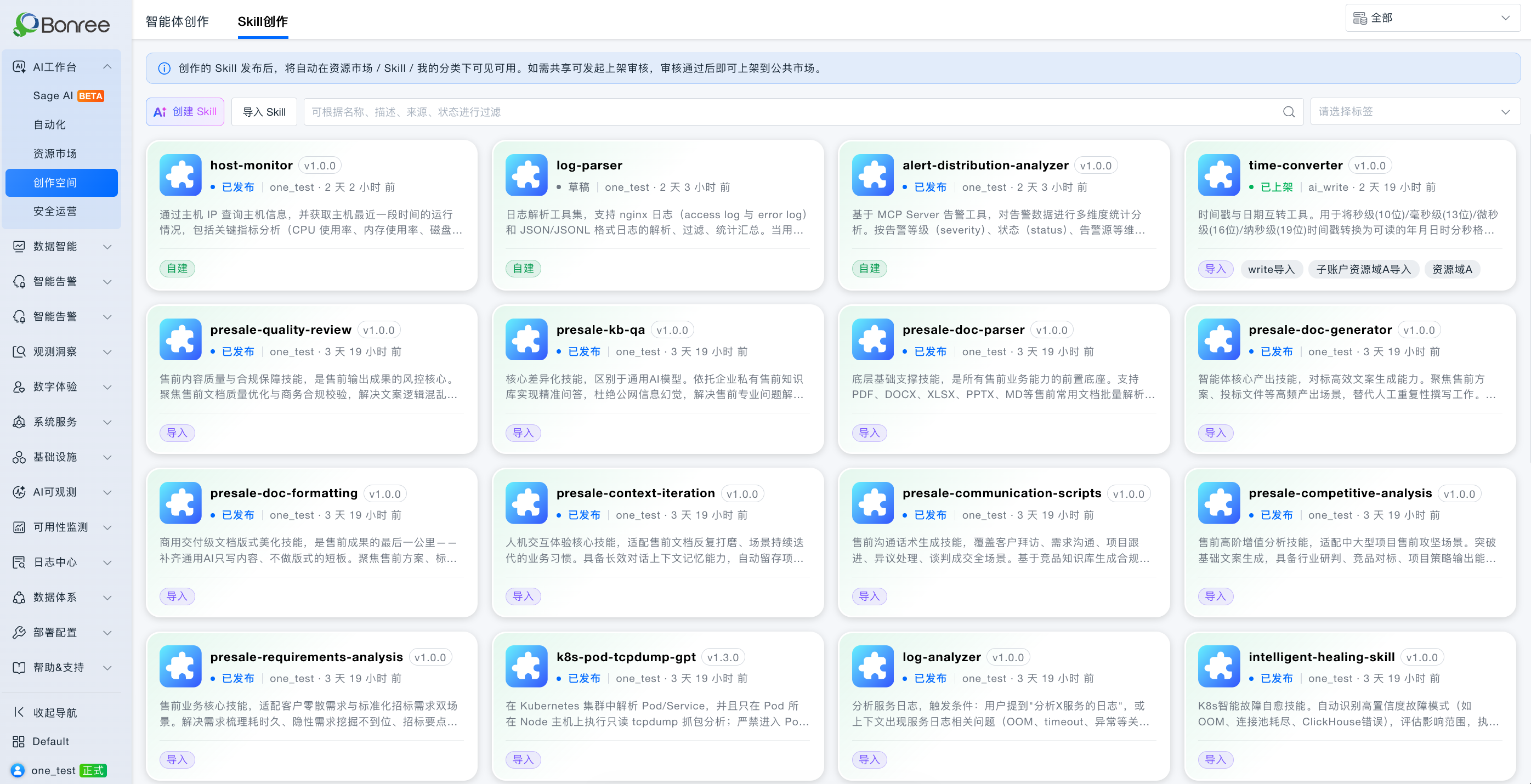The height and width of the screenshot is (784, 1531).
Task: Click the presale-doc-formatting skill icon
Action: [x=180, y=503]
